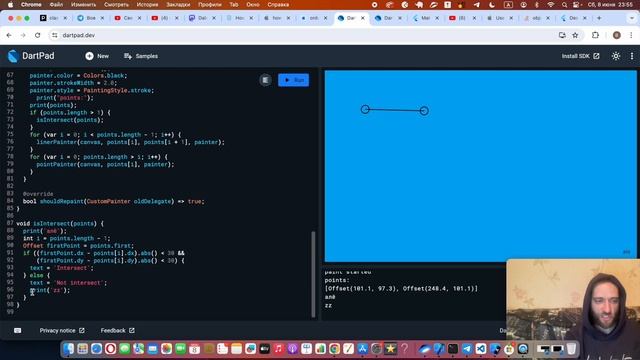Open the Install SDK link
Viewport: 640px width, 360px height.
pyautogui.click(x=580, y=56)
